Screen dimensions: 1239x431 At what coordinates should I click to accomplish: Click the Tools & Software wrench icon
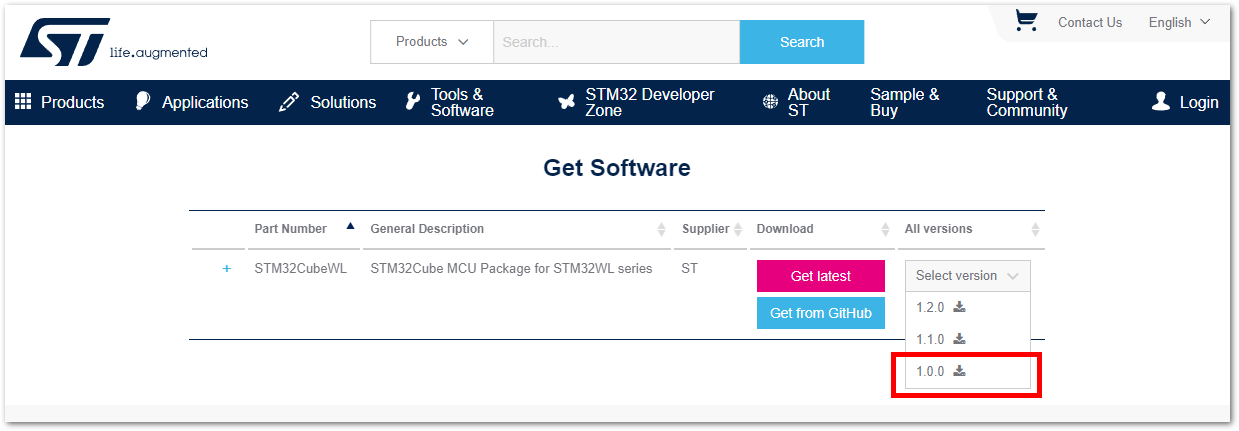pos(412,102)
